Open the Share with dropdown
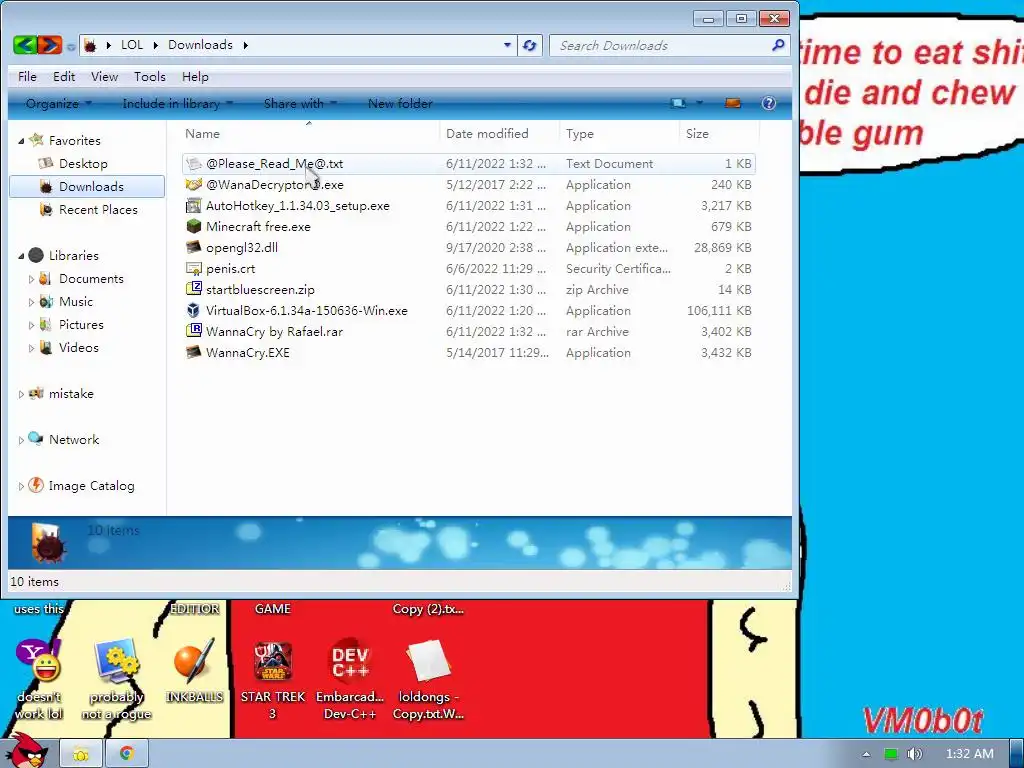This screenshot has width=1024, height=768. pos(300,103)
